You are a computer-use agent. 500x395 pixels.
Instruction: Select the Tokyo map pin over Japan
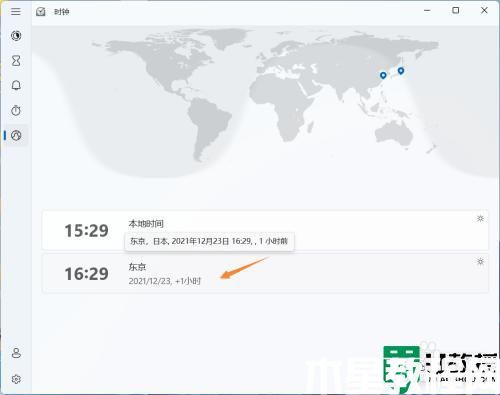(401, 71)
